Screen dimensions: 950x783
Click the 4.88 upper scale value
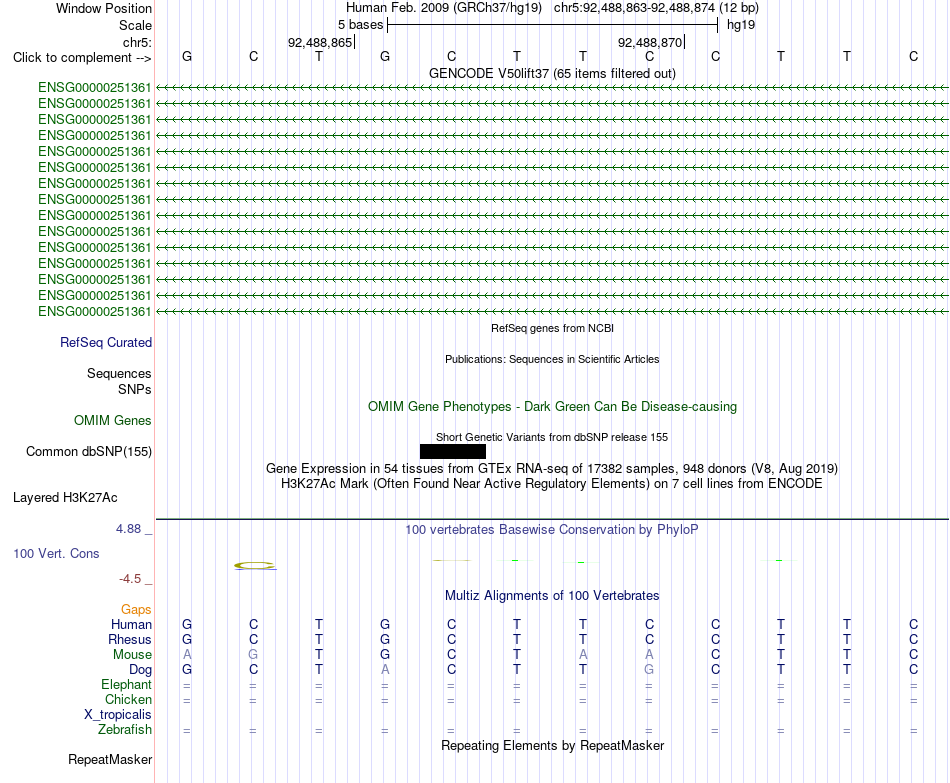128,529
